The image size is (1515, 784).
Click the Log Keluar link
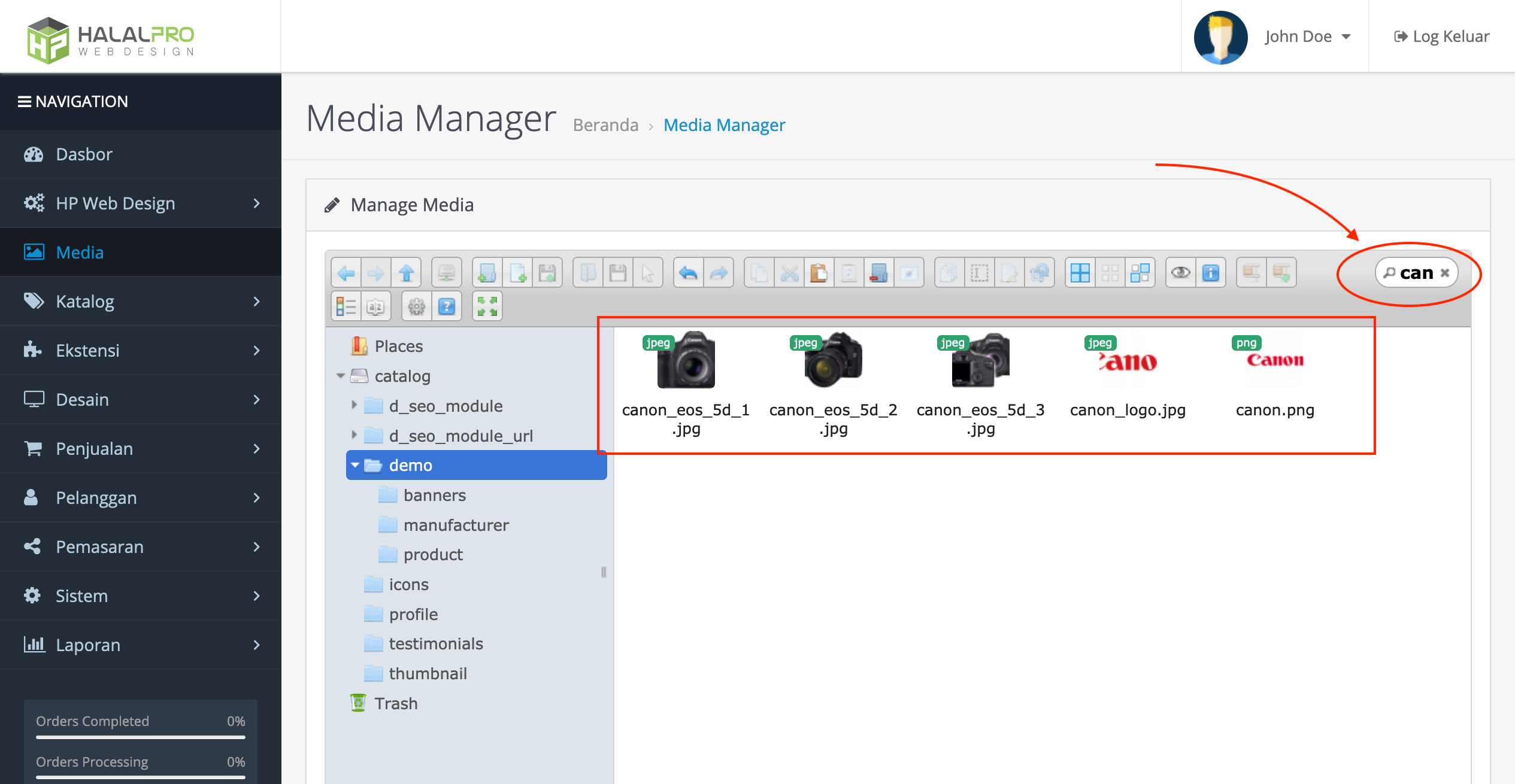[1442, 37]
